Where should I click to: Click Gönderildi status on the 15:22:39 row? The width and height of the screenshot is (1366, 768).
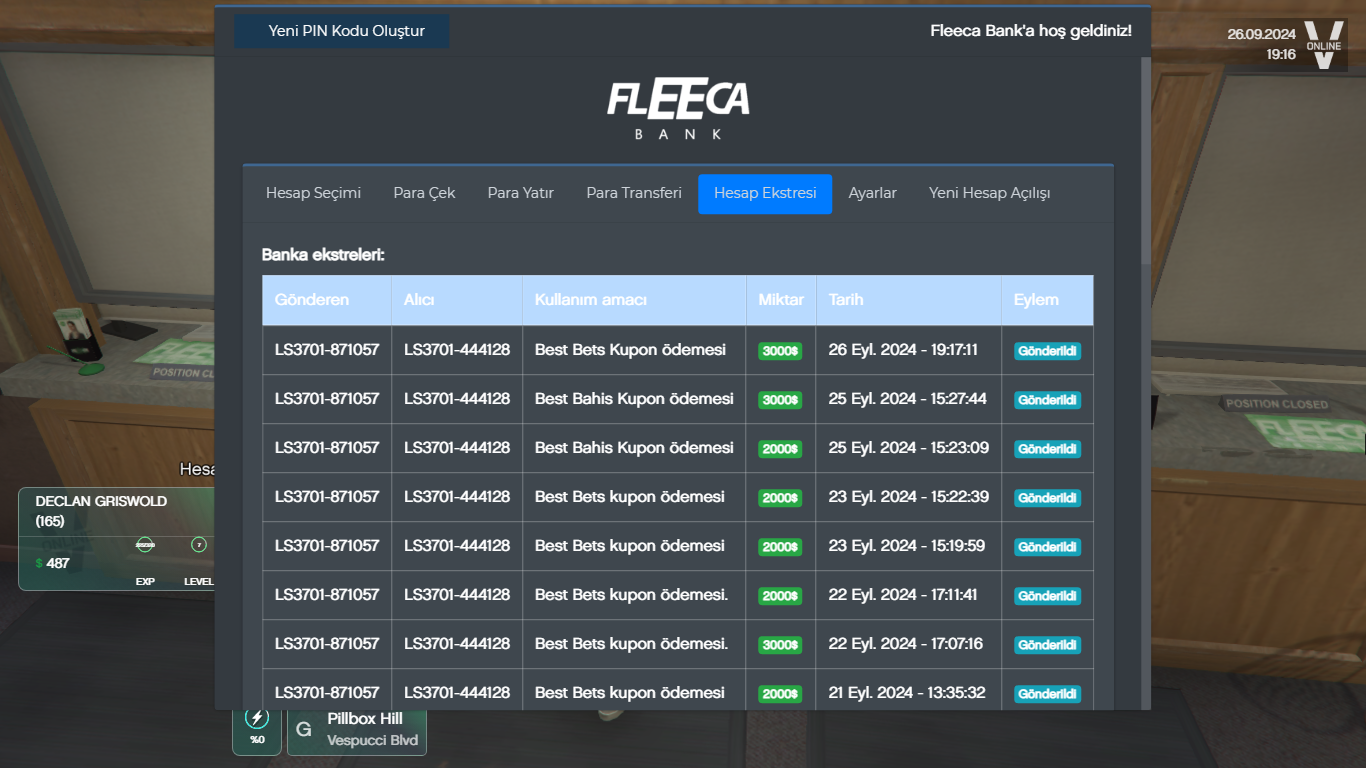[1047, 498]
